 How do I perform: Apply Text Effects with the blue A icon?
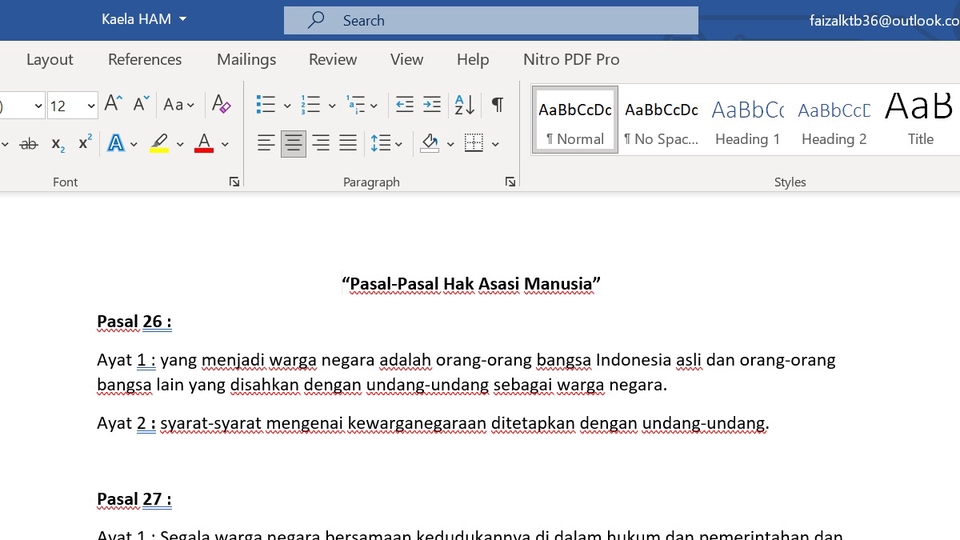[115, 143]
